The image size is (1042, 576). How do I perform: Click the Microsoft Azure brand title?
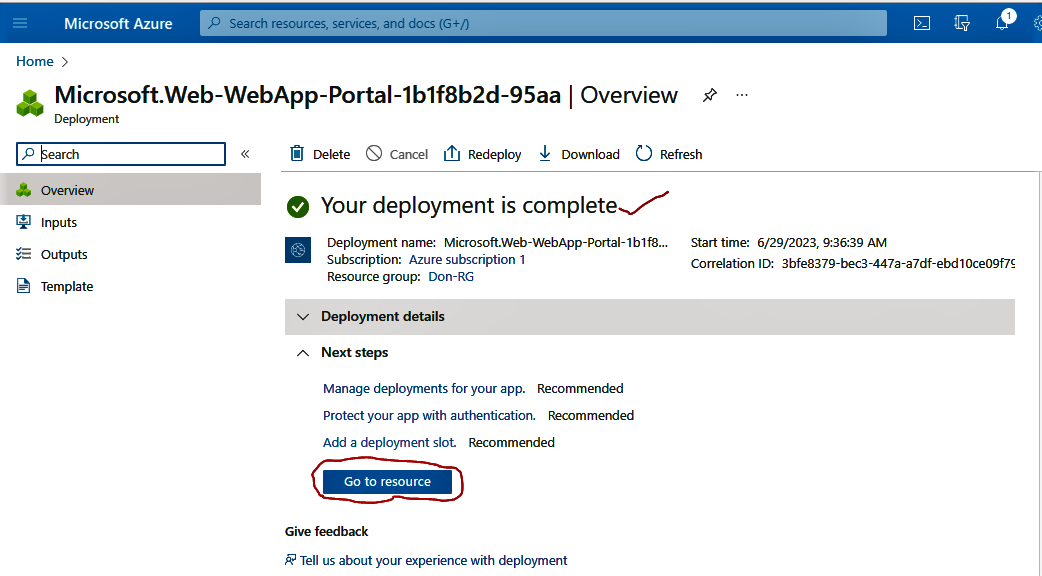(118, 23)
